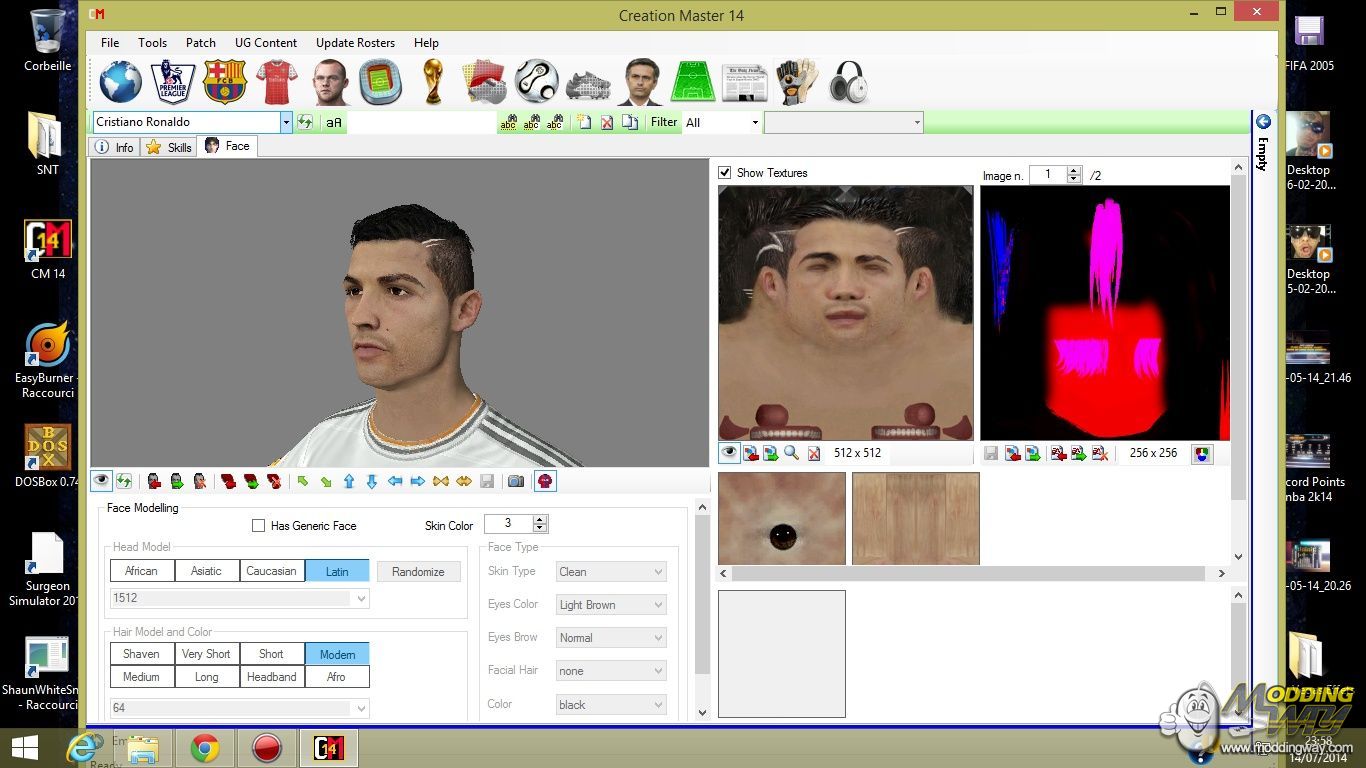Enable the Has Generic Face checkbox
Image resolution: width=1366 pixels, height=768 pixels.
coord(259,526)
